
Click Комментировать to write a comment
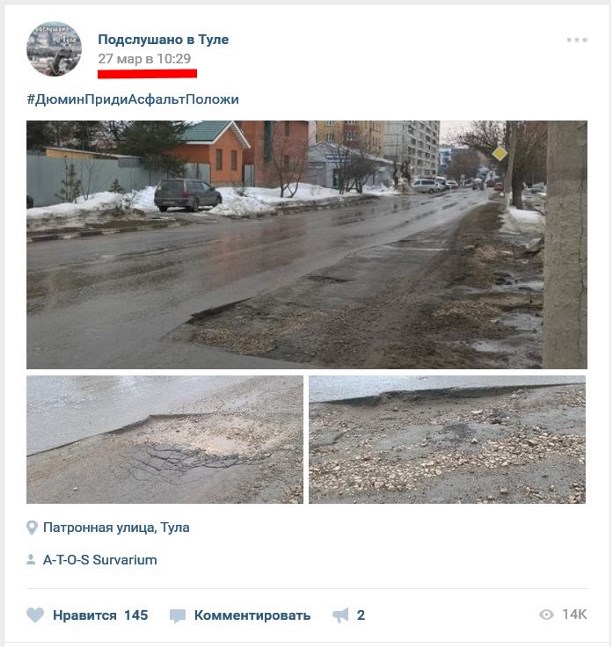(x=252, y=615)
